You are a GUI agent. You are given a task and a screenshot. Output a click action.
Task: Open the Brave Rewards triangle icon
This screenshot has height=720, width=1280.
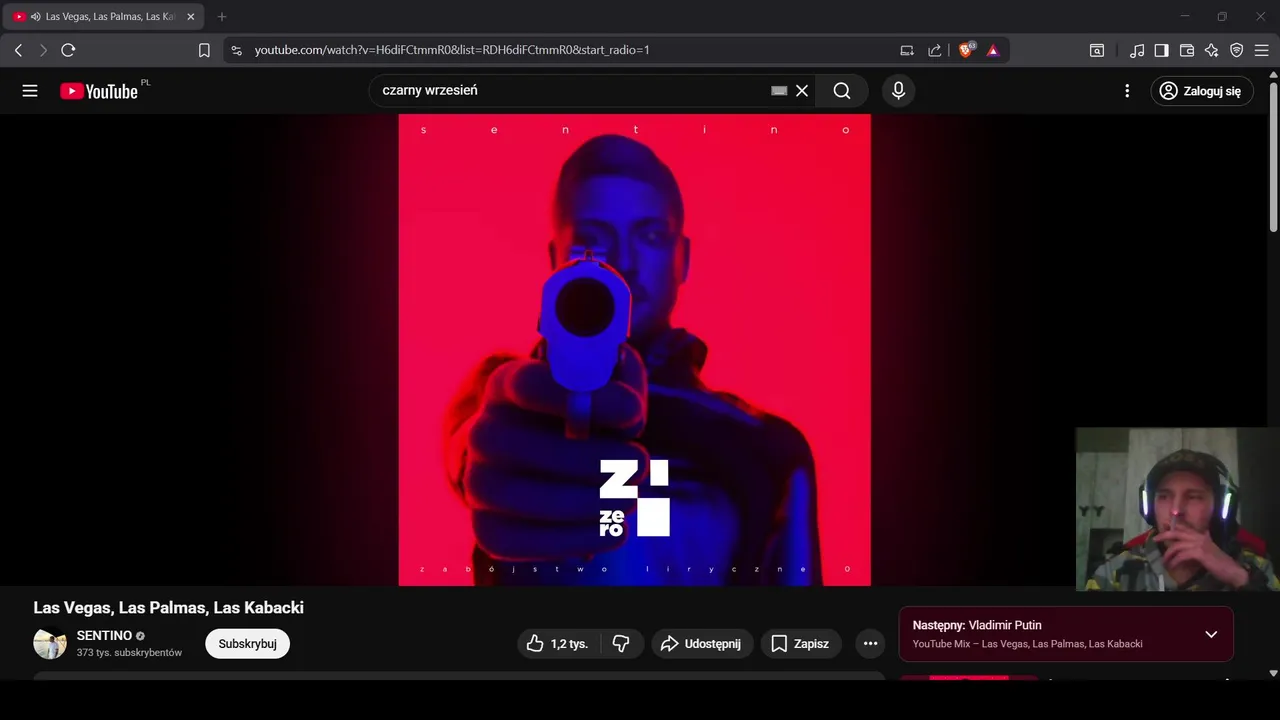tap(993, 50)
